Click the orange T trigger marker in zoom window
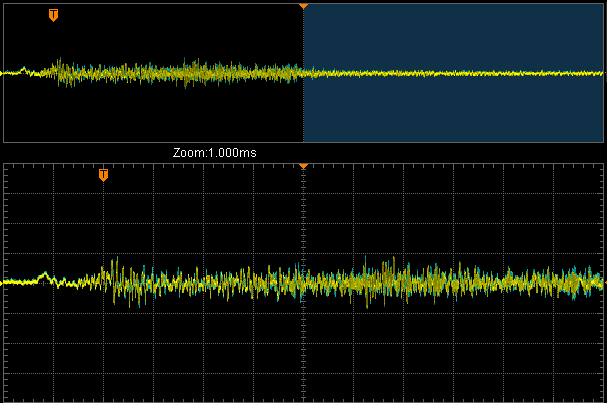607x403 pixels. pos(103,175)
